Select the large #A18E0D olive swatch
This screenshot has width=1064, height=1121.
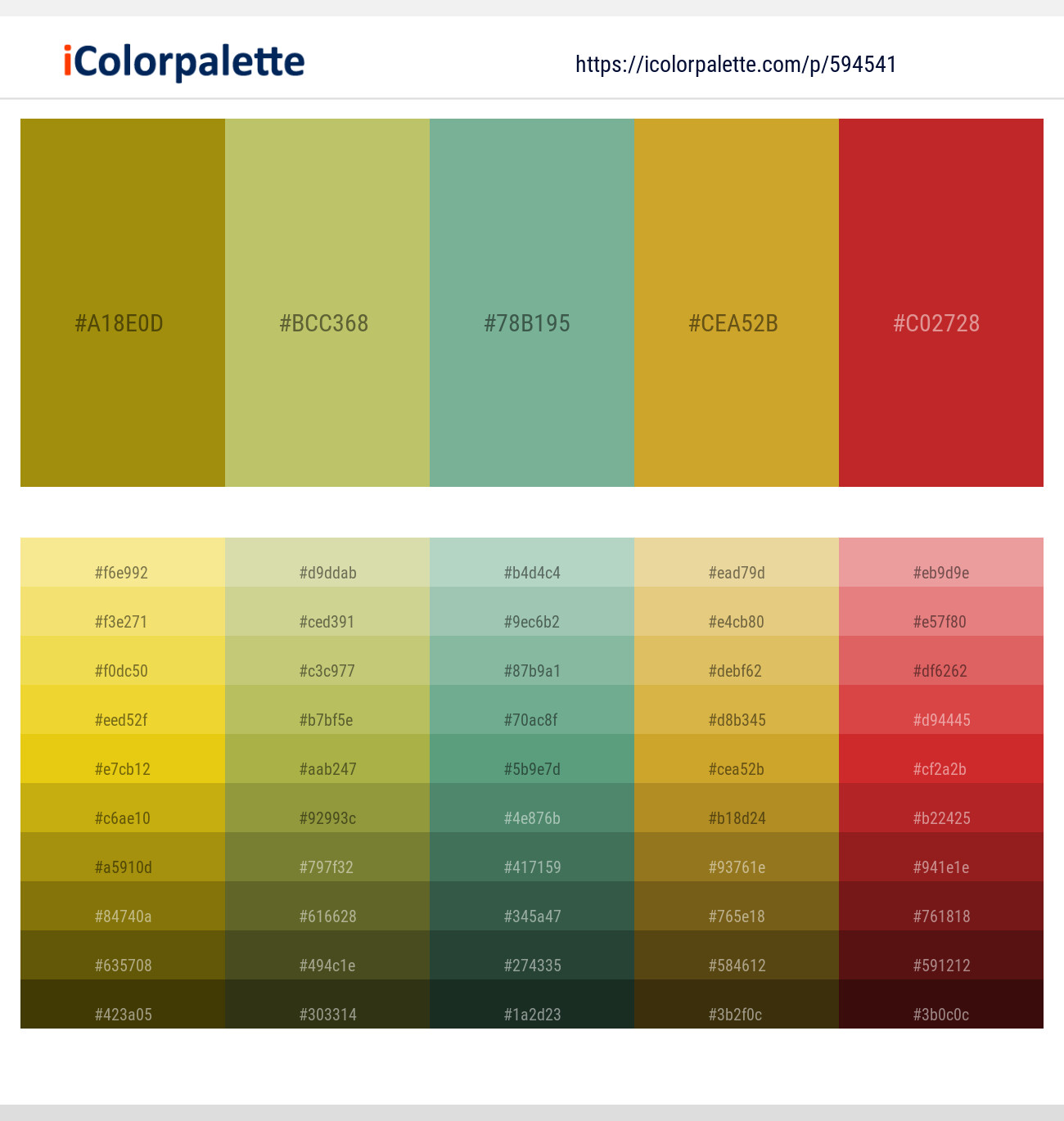pyautogui.click(x=123, y=303)
